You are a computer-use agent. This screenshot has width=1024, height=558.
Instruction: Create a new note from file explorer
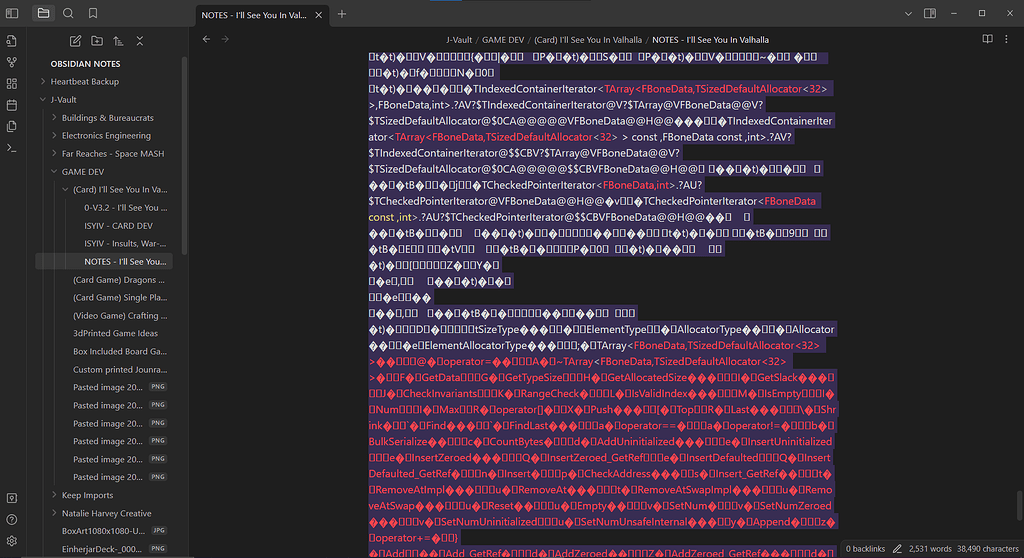point(75,41)
